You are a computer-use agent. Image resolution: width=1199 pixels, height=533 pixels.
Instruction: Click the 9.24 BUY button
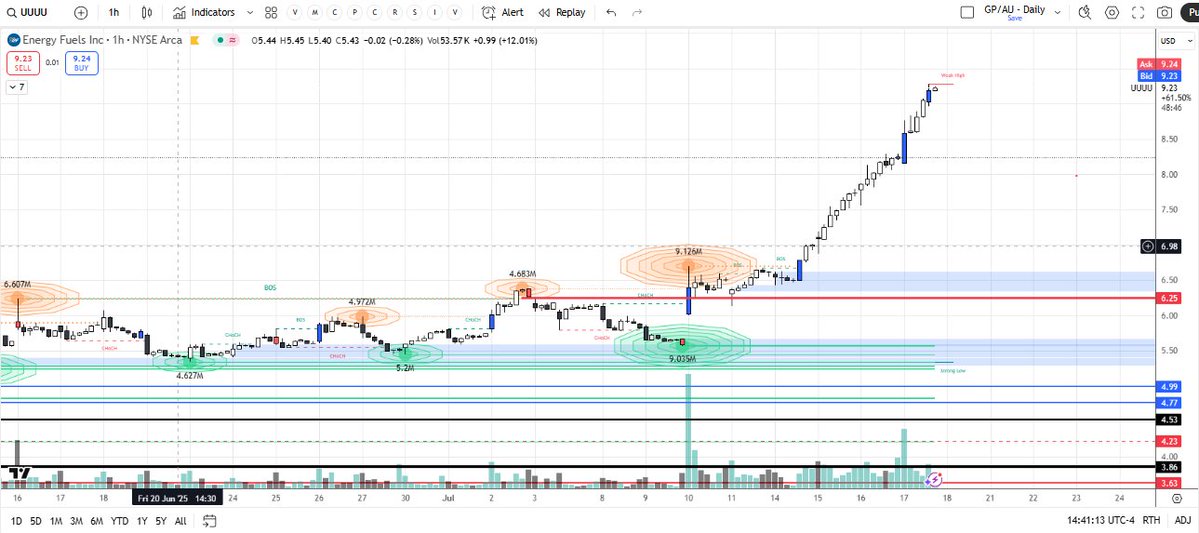82,63
